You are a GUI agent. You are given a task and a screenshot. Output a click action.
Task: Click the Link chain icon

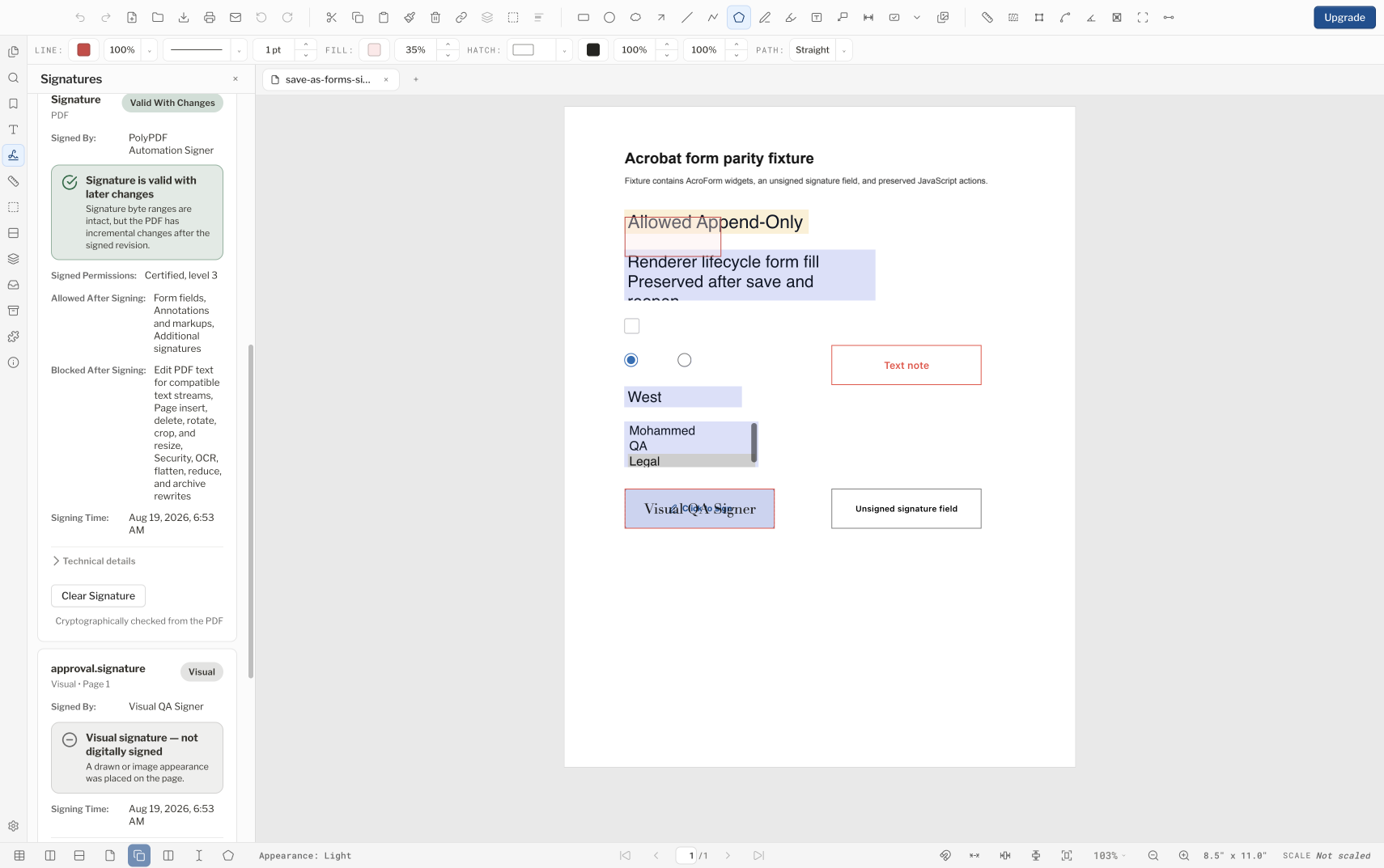pyautogui.click(x=461, y=17)
